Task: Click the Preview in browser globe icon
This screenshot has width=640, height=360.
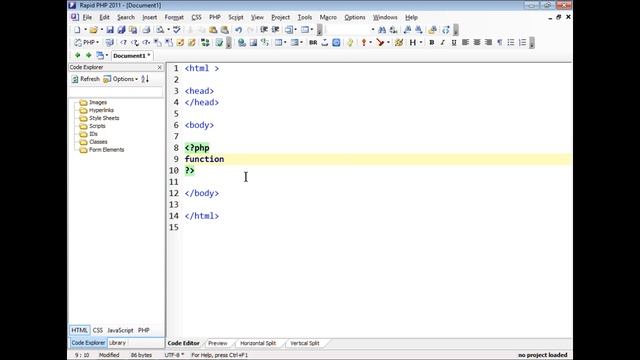Action: click(242, 42)
